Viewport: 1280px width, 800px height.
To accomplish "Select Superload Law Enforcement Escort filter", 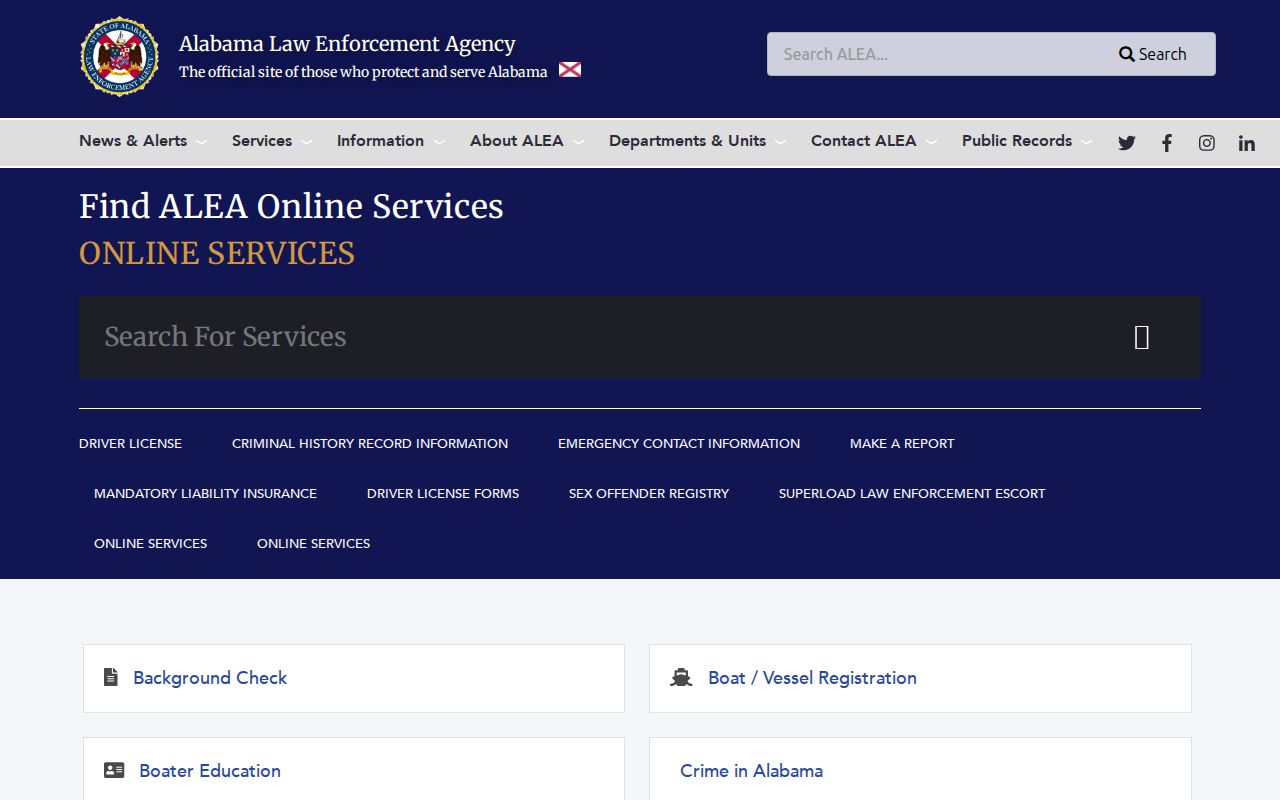I will (x=912, y=493).
